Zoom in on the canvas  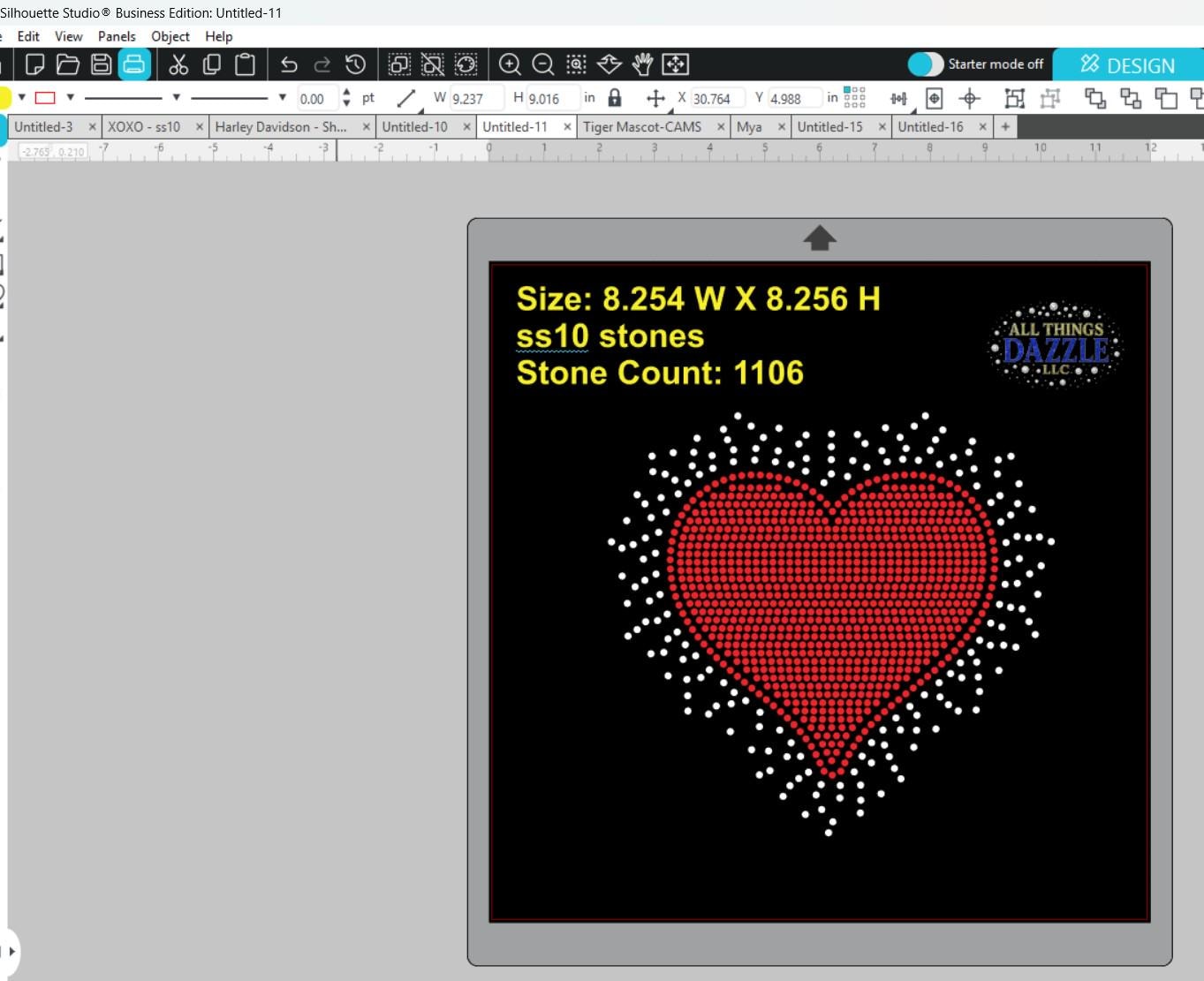510,64
